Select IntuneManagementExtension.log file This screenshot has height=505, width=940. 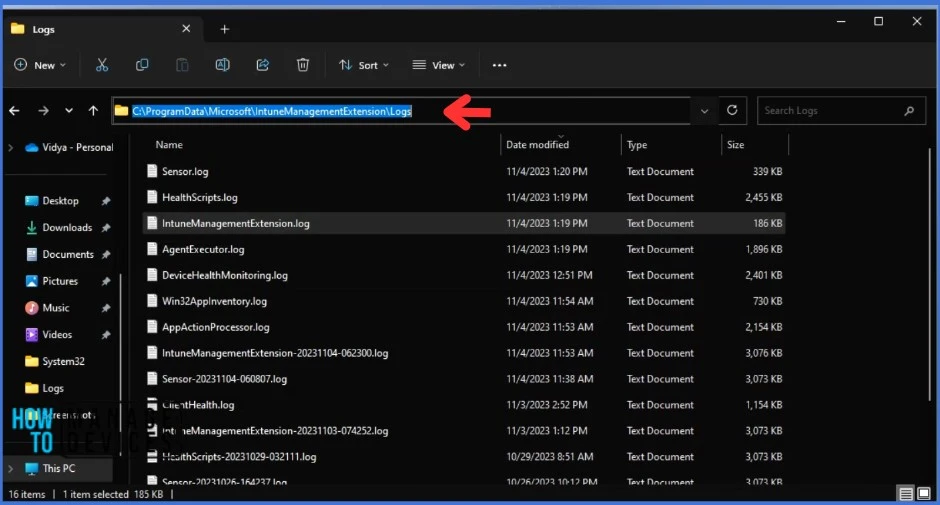(x=463, y=223)
